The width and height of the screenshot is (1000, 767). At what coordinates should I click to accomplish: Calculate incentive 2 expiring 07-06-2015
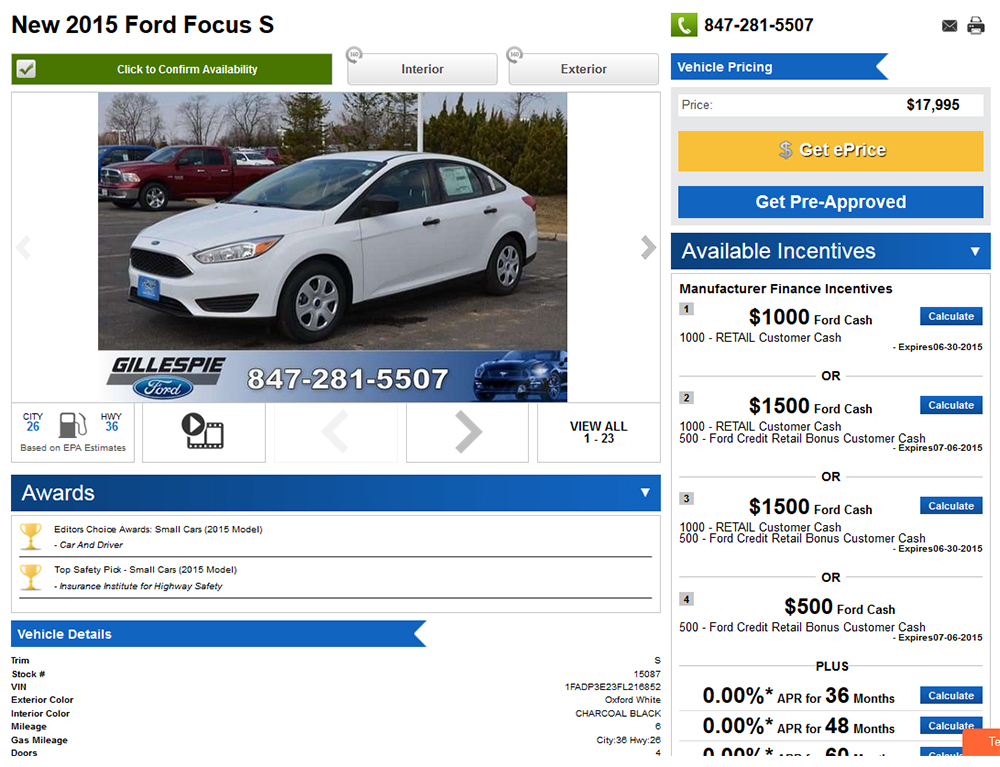click(951, 405)
